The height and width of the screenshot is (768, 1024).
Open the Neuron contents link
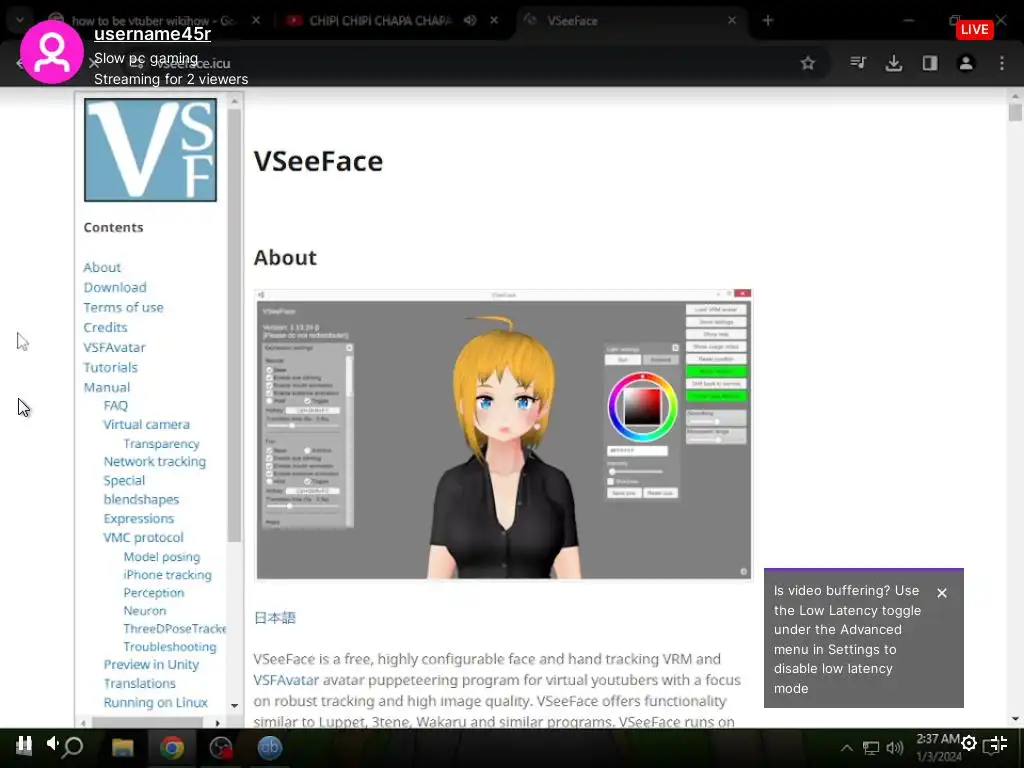coord(145,611)
